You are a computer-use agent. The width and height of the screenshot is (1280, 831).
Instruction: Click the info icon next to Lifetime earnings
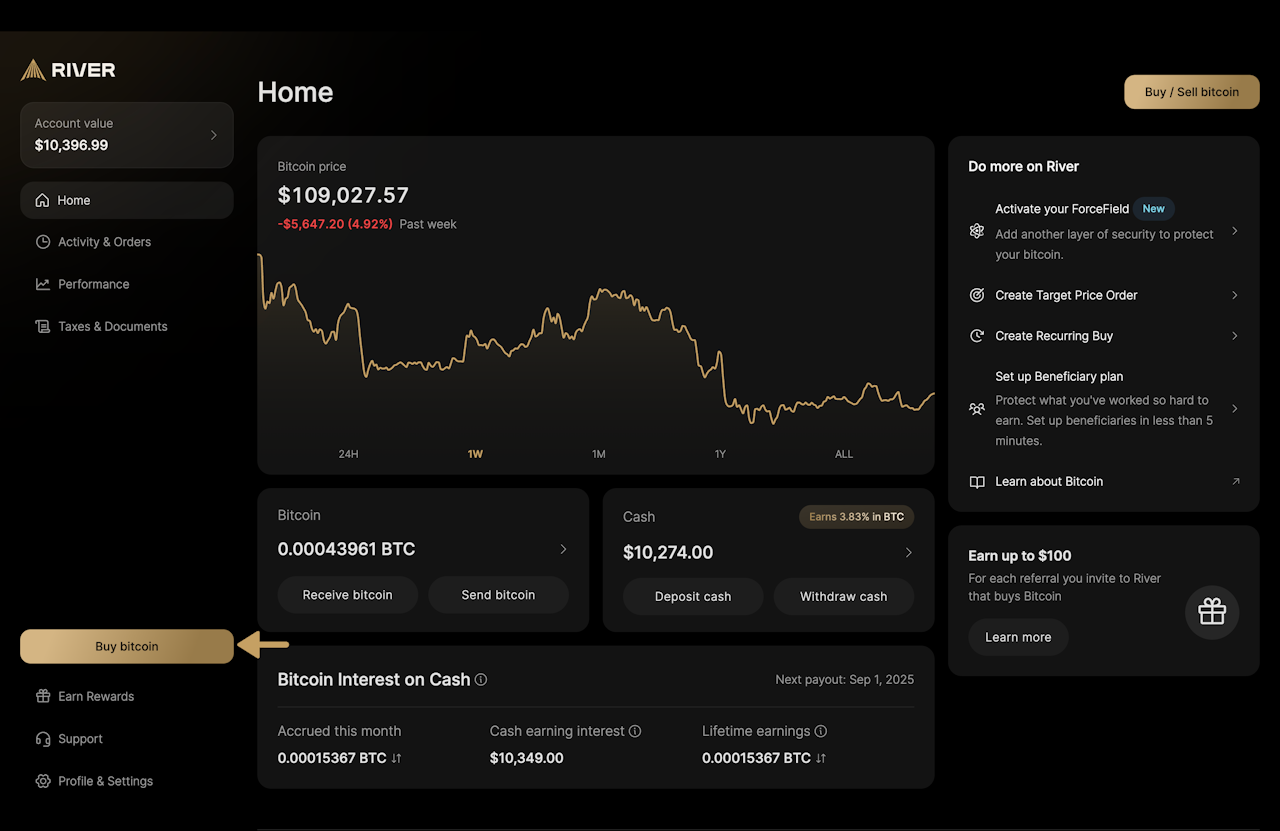tap(821, 731)
